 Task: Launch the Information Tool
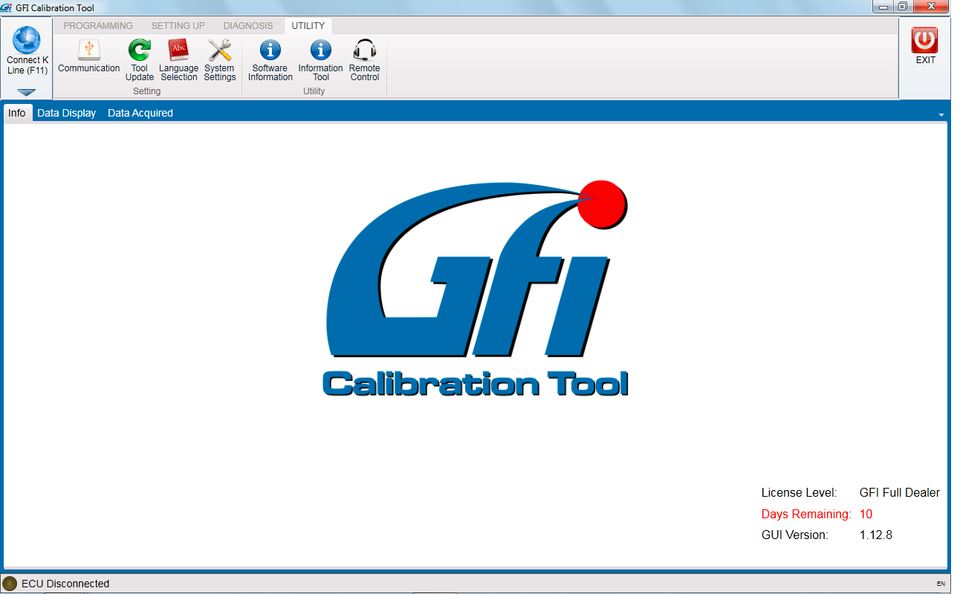click(x=319, y=57)
